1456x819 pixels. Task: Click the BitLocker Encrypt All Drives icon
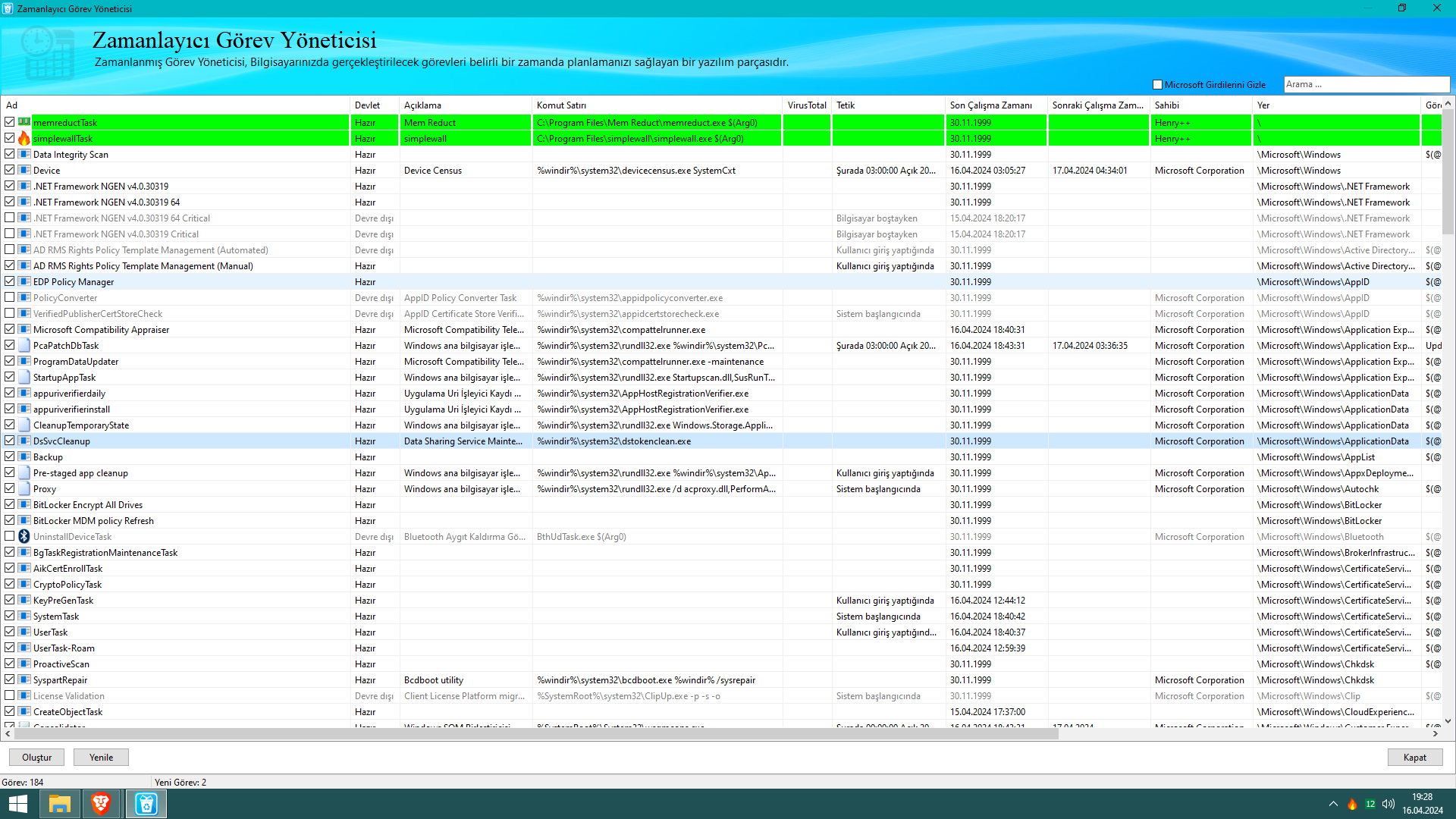(x=24, y=504)
